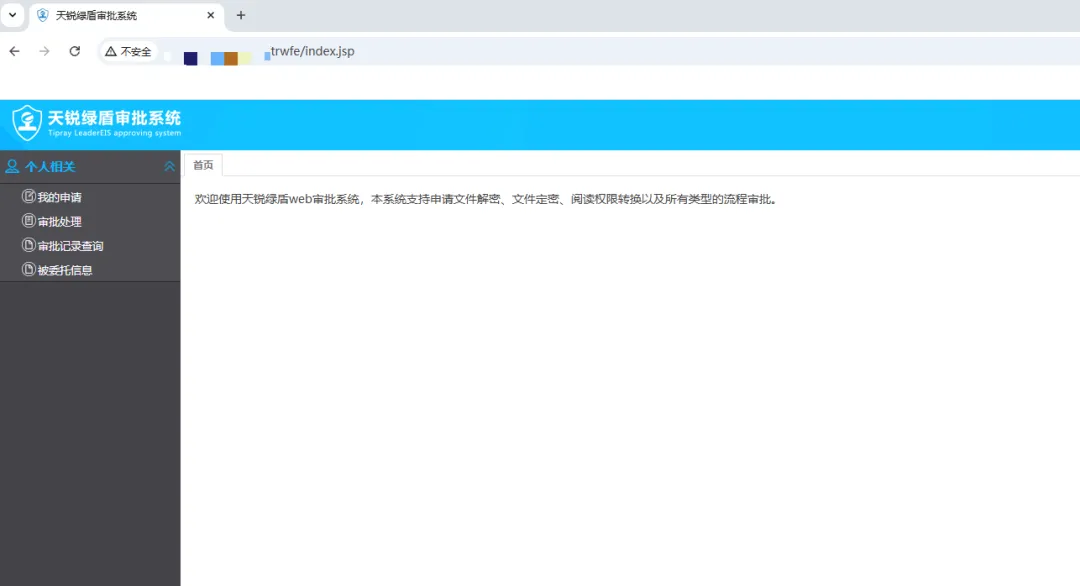Image resolution: width=1080 pixels, height=586 pixels.
Task: Select the 个人相关 sidebar section header
Action: click(x=90, y=167)
